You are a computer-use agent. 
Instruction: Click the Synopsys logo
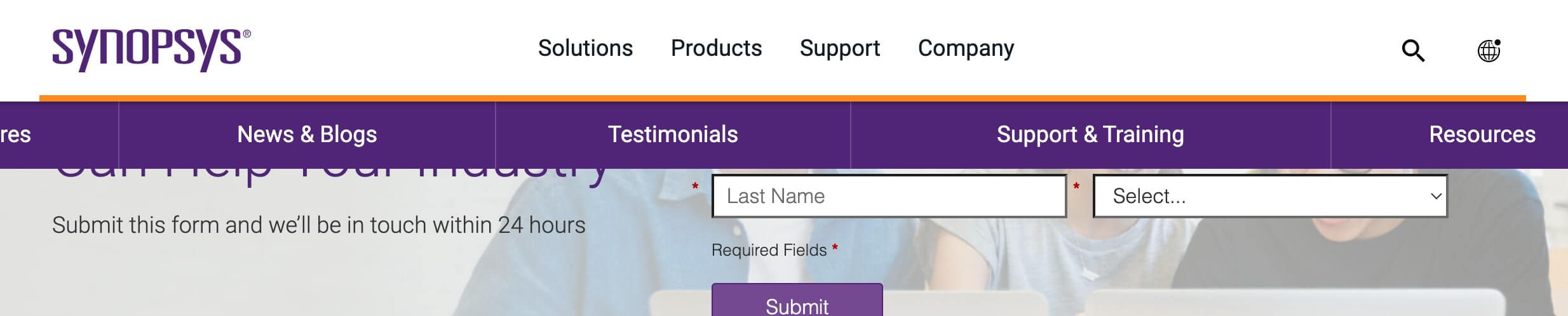[151, 49]
